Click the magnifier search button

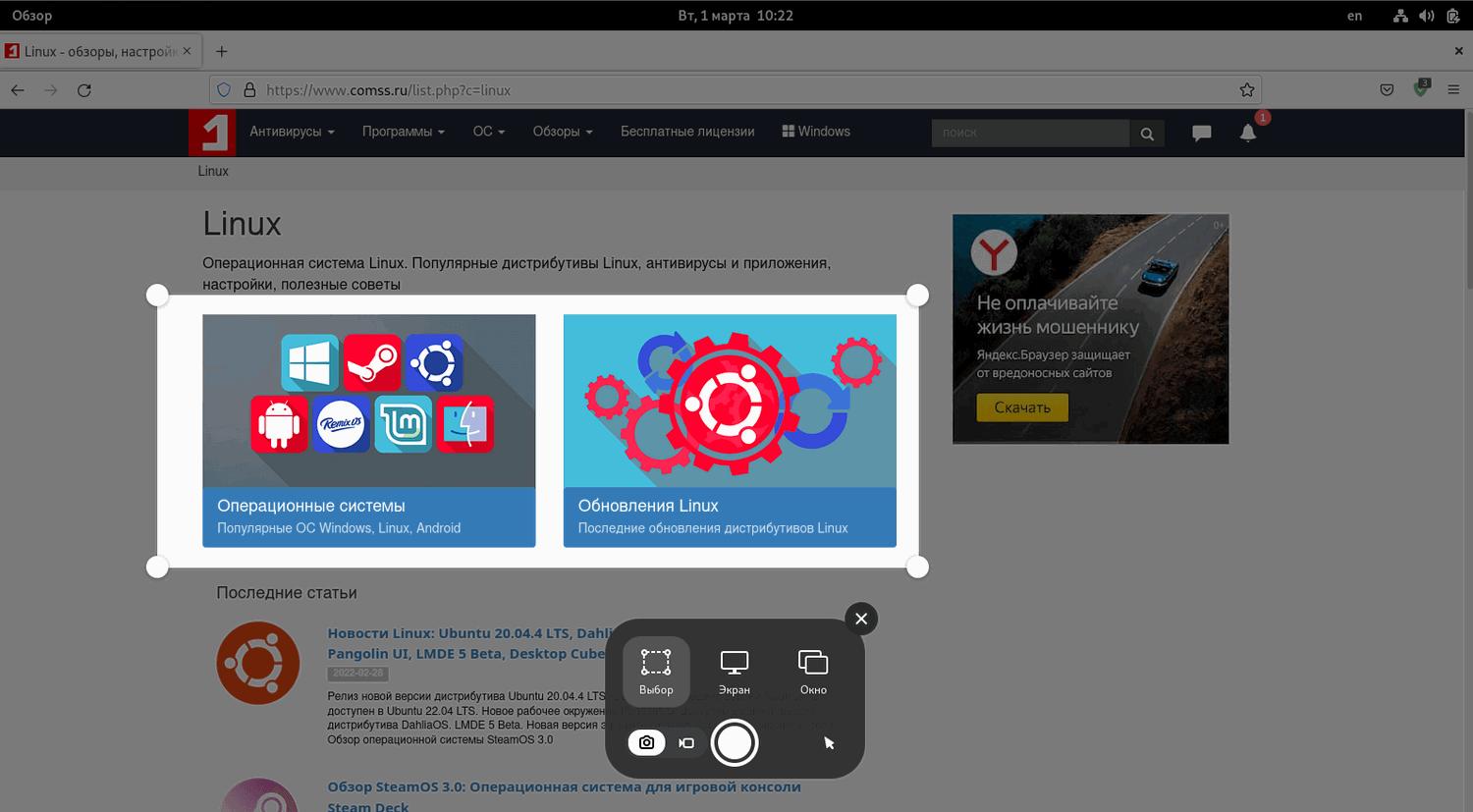1147,133
